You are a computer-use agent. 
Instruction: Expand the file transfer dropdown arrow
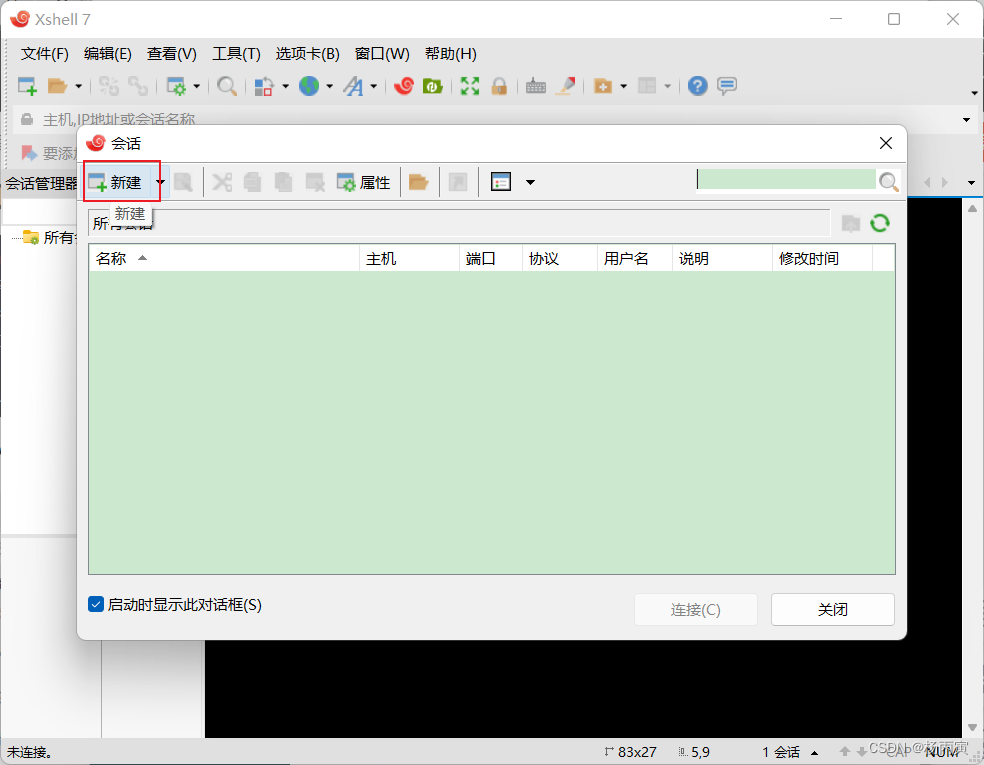[x=285, y=86]
